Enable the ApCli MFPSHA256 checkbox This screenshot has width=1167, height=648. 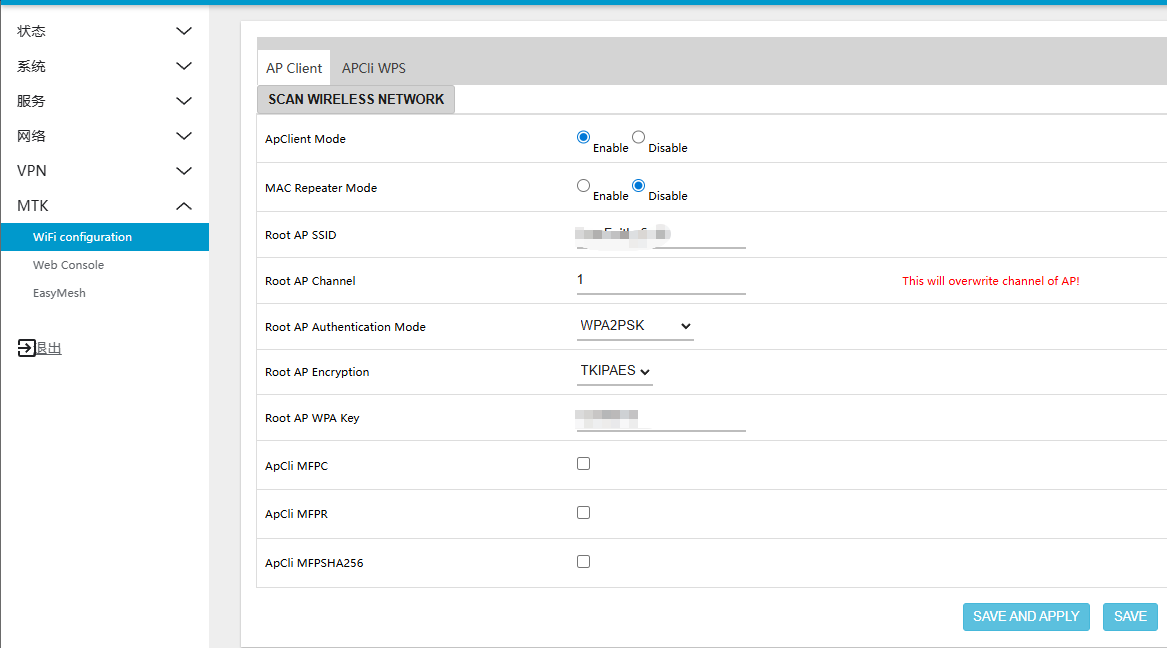(584, 562)
